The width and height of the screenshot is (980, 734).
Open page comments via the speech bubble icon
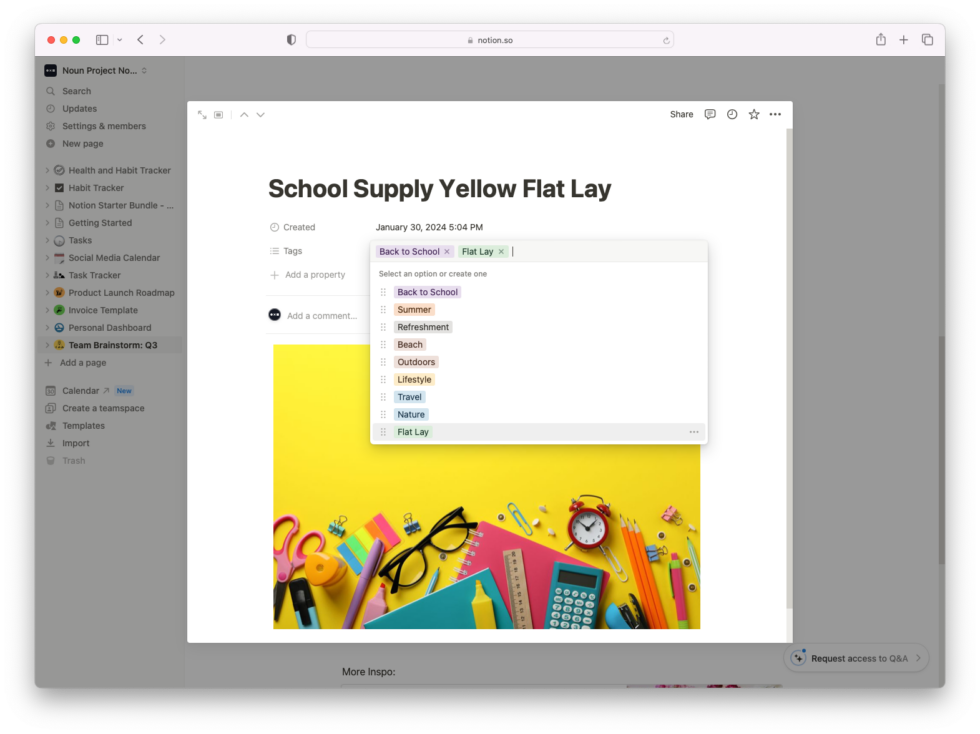pos(709,114)
